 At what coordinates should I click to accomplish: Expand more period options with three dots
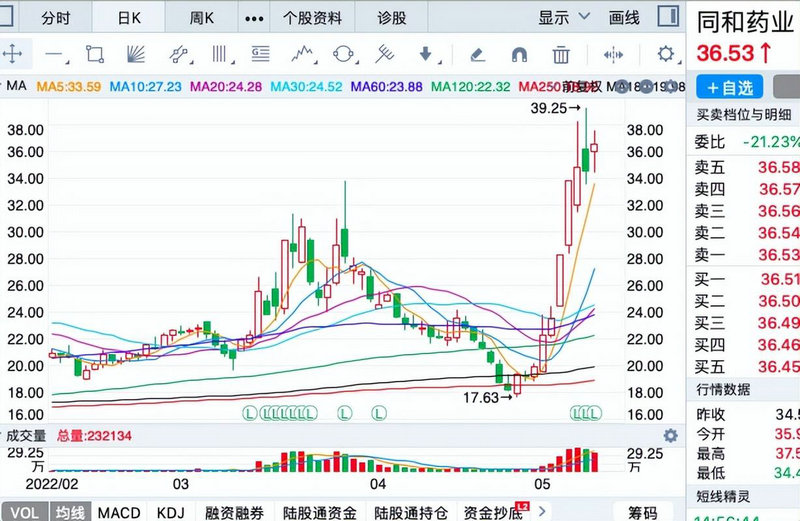coord(256,18)
